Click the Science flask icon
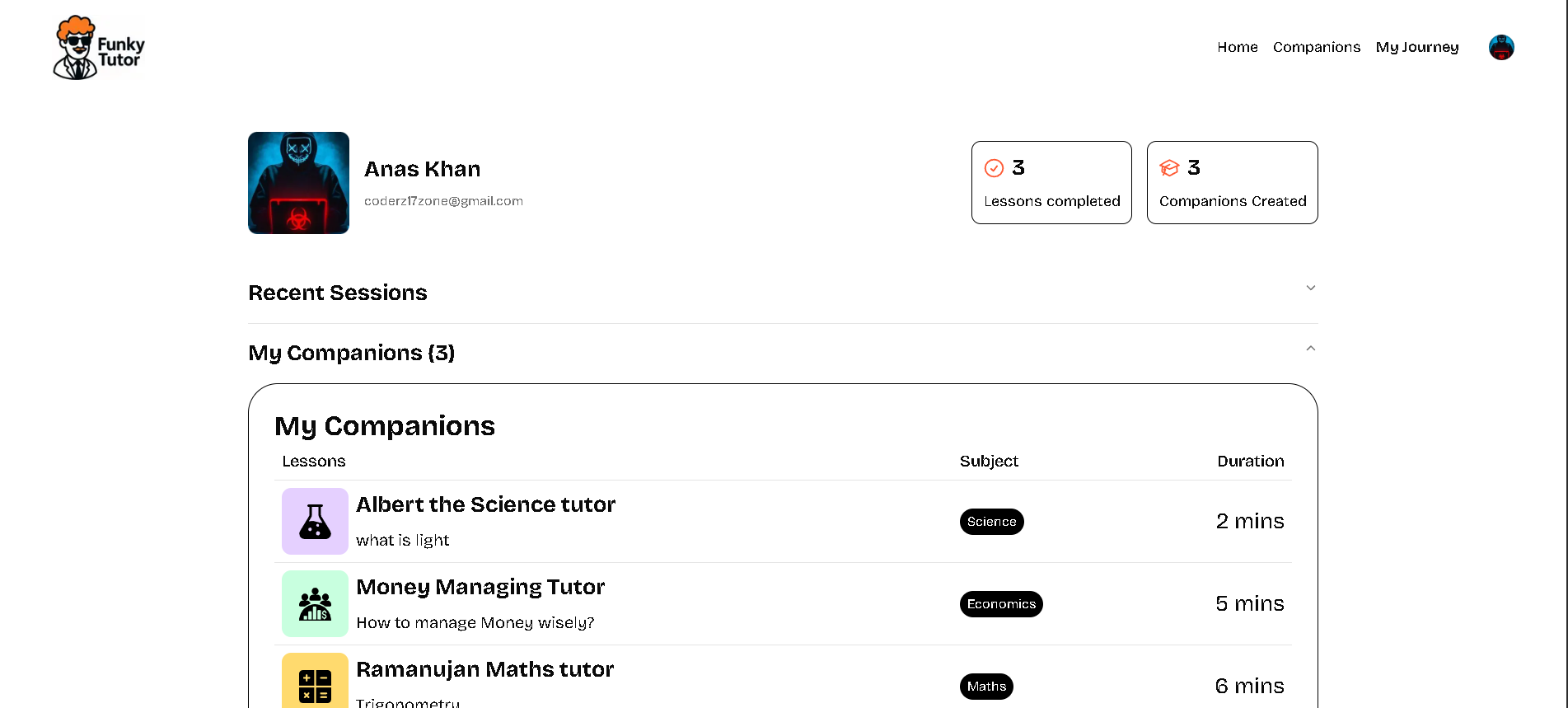This screenshot has height=708, width=1568. 315,522
